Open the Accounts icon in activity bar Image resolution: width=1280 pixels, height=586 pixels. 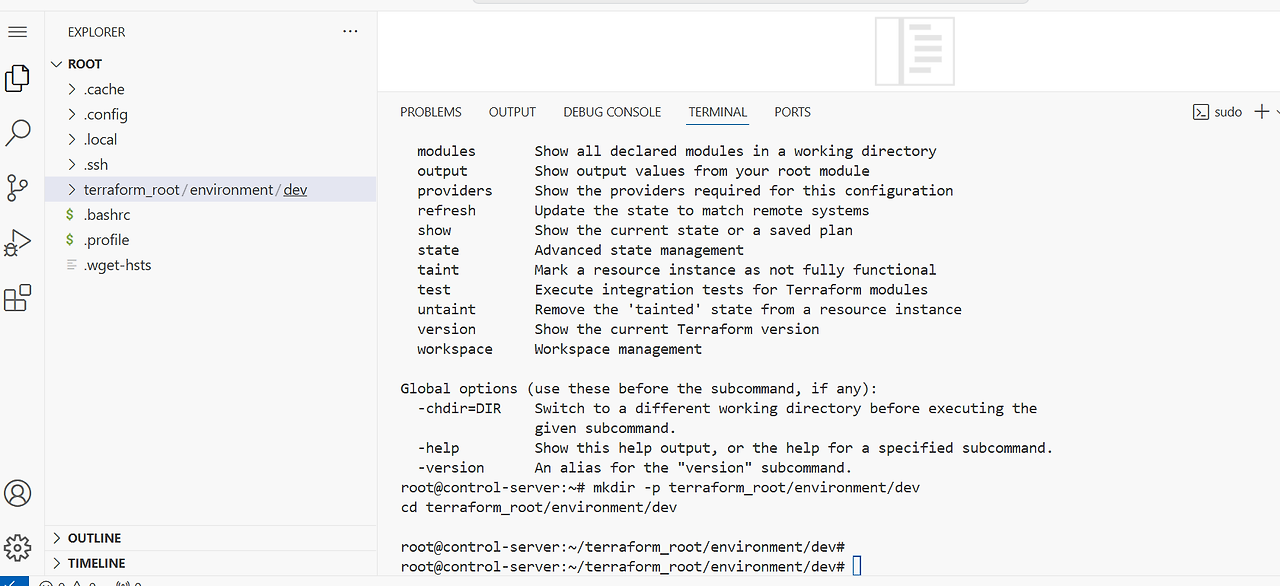click(17, 493)
